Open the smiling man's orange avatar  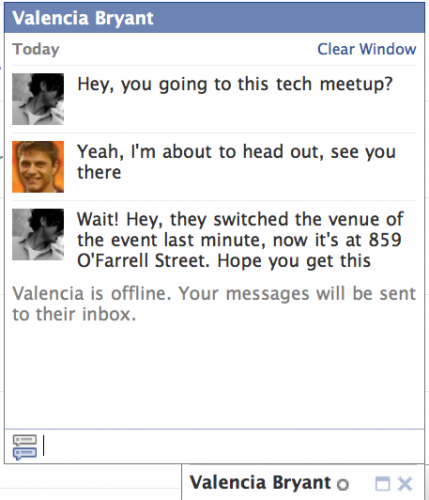(x=38, y=167)
